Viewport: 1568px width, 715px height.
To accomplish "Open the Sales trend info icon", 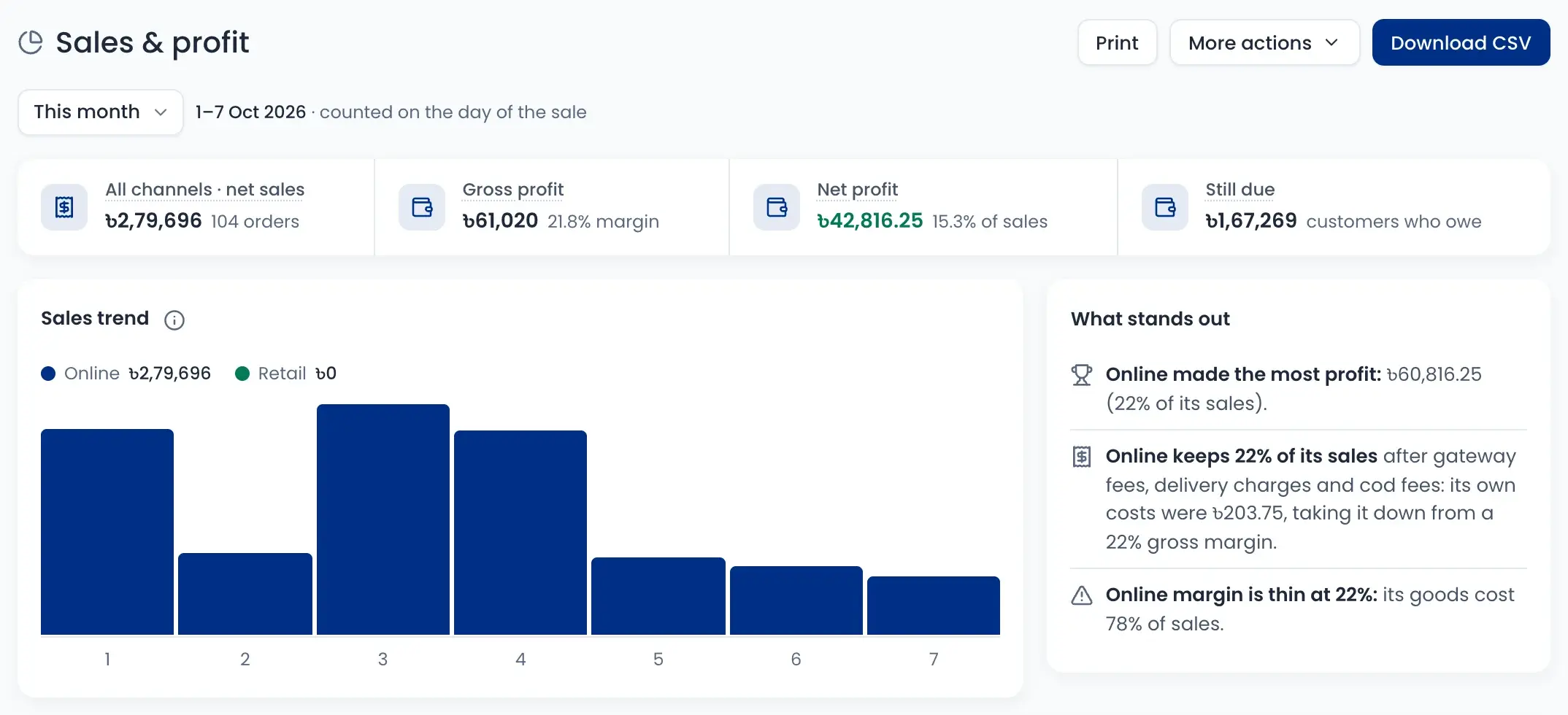I will coord(174,320).
